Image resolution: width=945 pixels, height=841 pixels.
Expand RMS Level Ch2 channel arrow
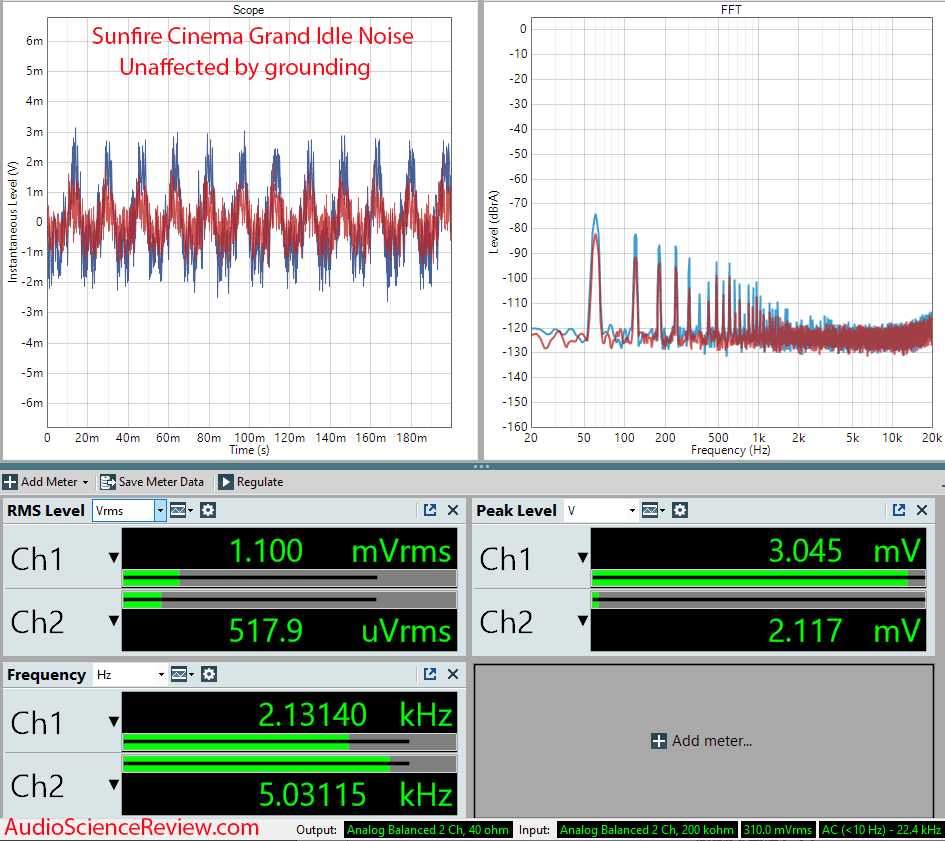point(114,620)
